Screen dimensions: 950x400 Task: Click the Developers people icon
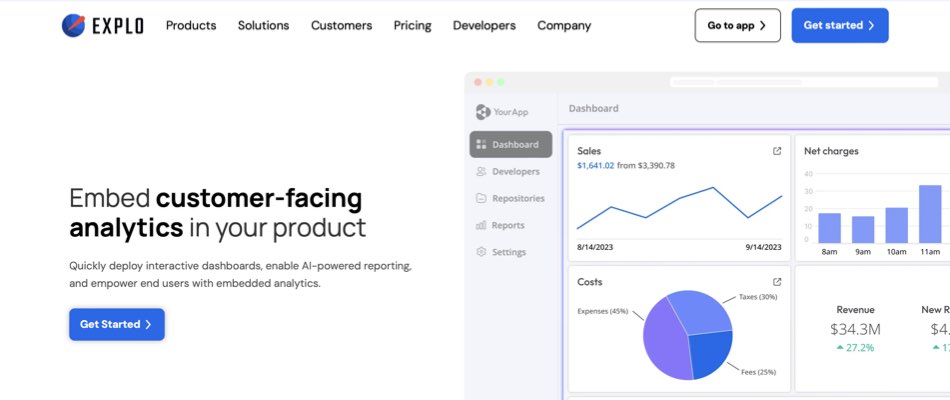click(x=482, y=172)
